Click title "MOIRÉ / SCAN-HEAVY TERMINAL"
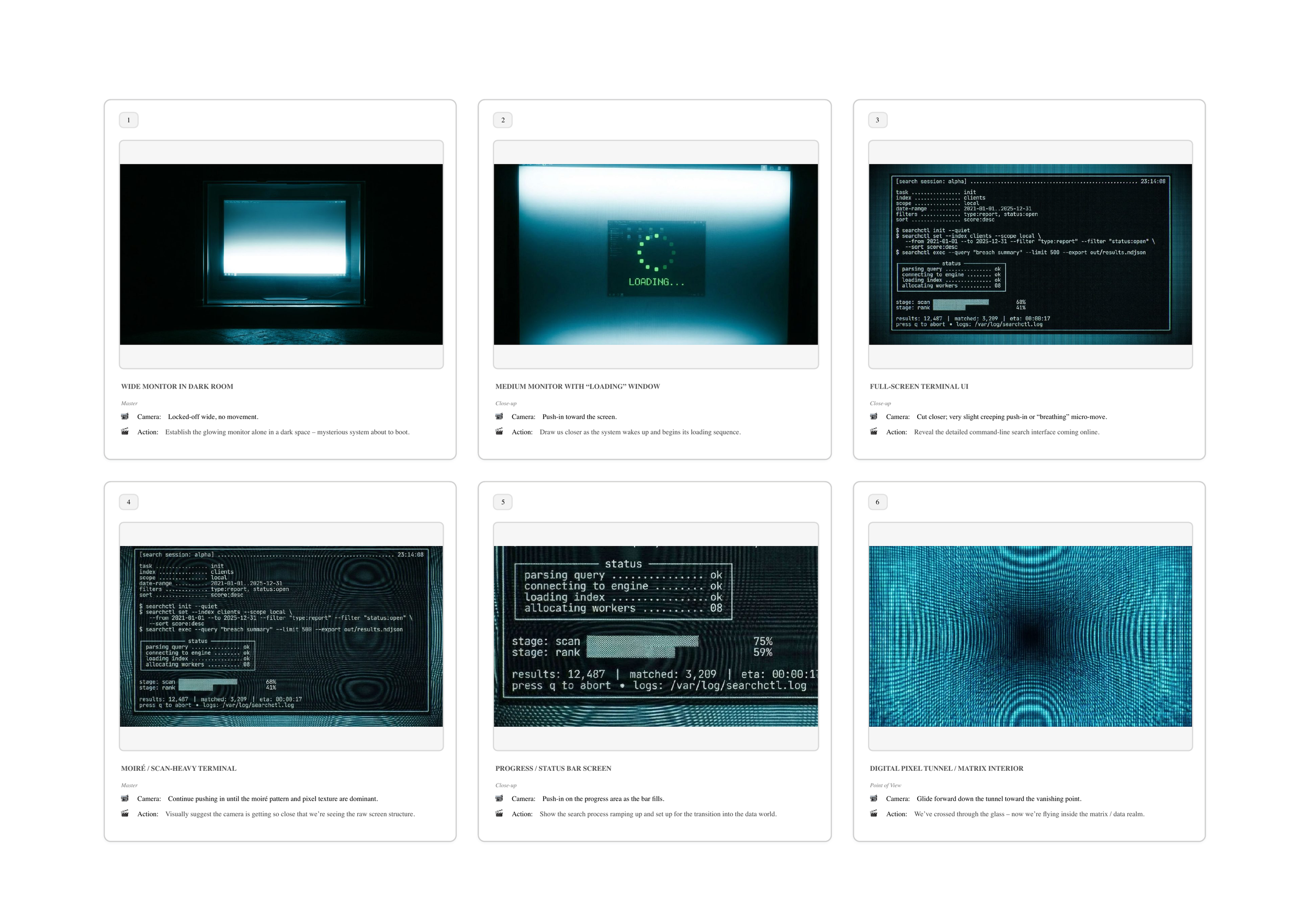 pos(178,769)
